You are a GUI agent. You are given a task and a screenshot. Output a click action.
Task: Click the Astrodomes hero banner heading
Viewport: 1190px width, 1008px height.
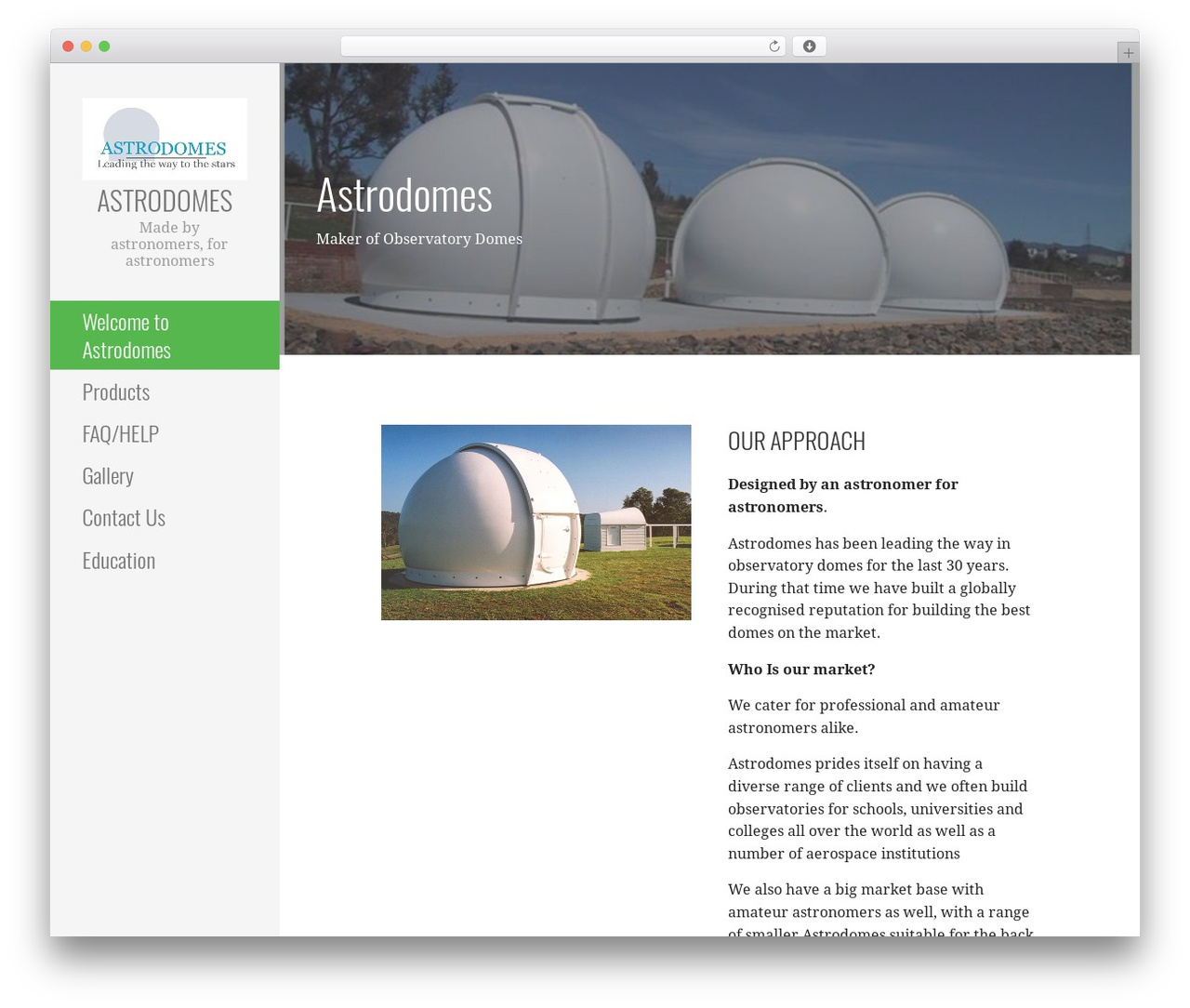404,194
